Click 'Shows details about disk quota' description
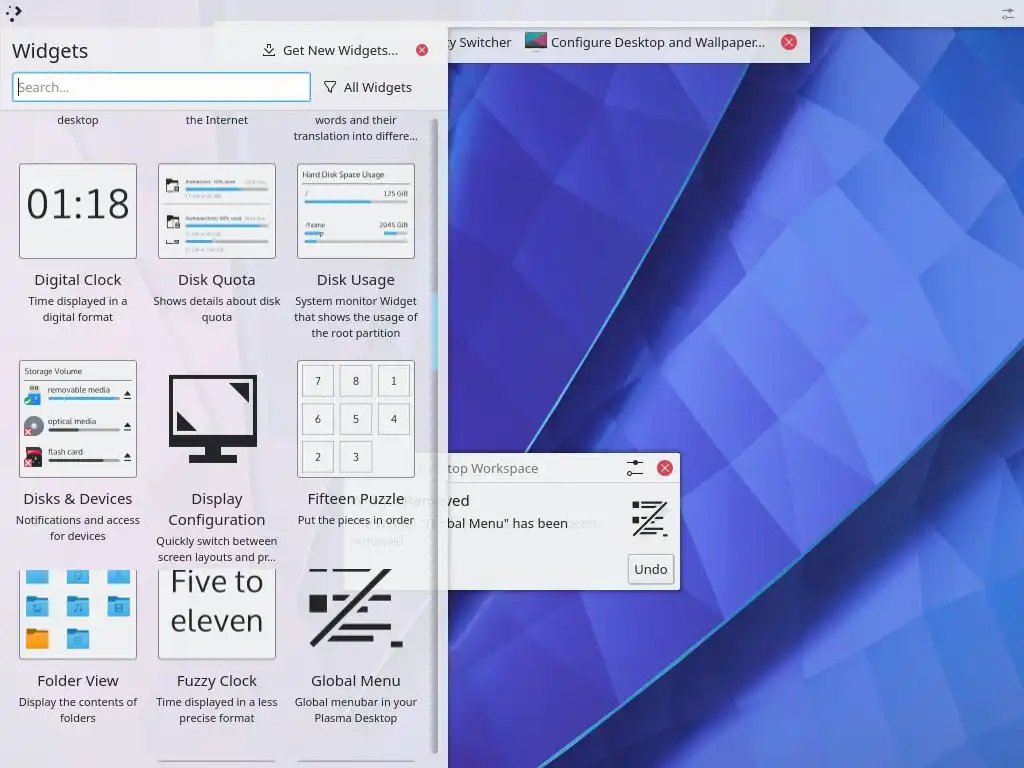This screenshot has width=1024, height=768. (217, 309)
